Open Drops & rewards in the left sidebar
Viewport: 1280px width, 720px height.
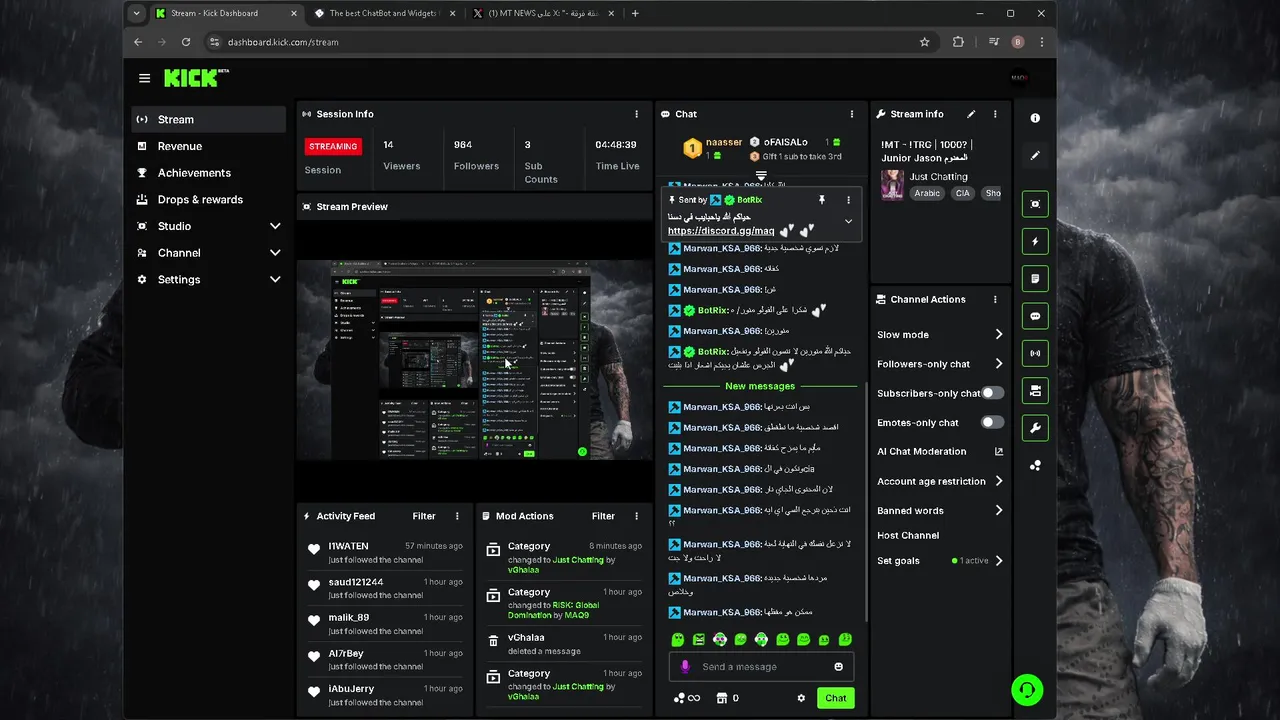click(x=209, y=199)
